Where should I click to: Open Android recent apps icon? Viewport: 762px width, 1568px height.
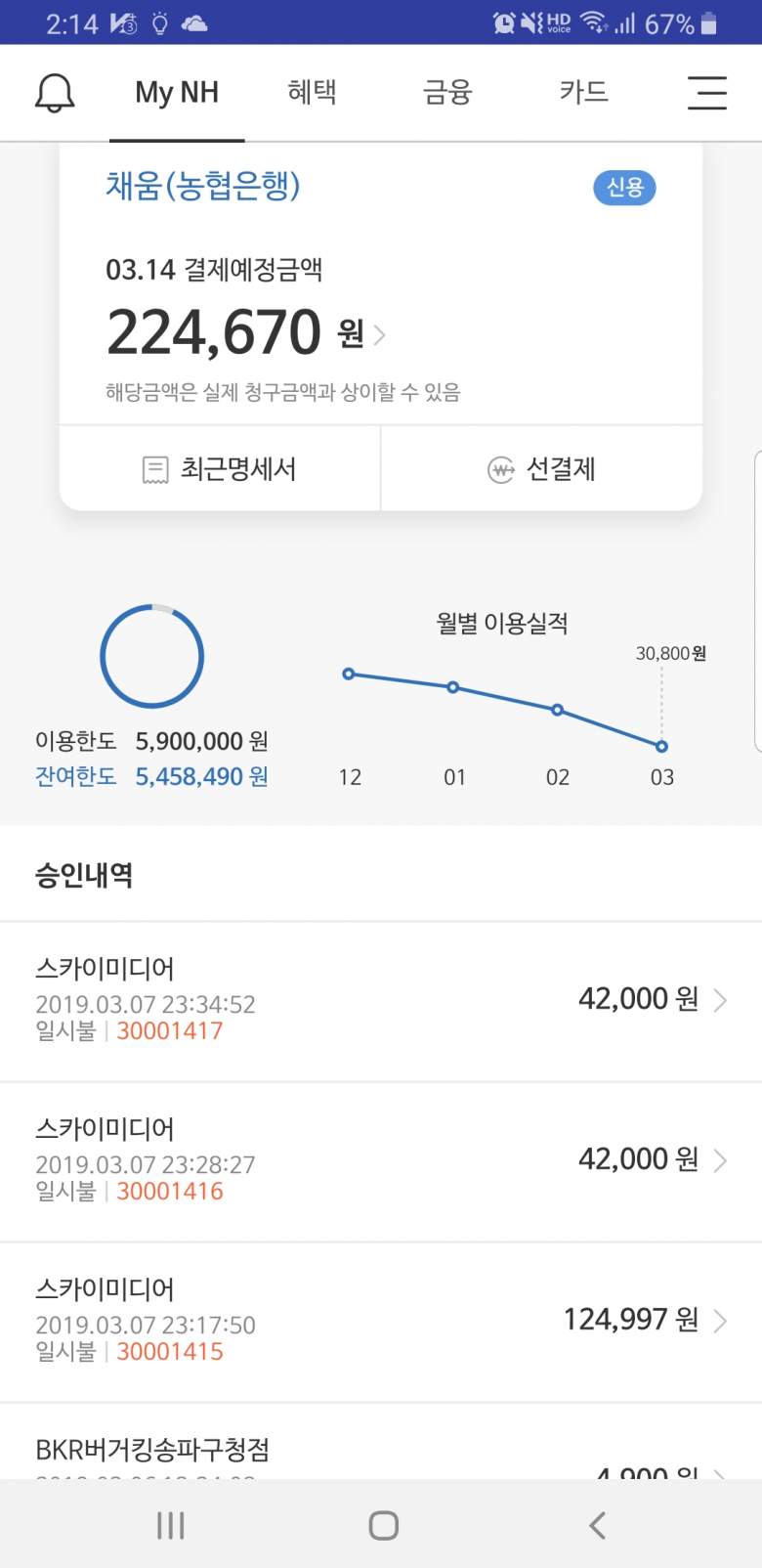(171, 1525)
